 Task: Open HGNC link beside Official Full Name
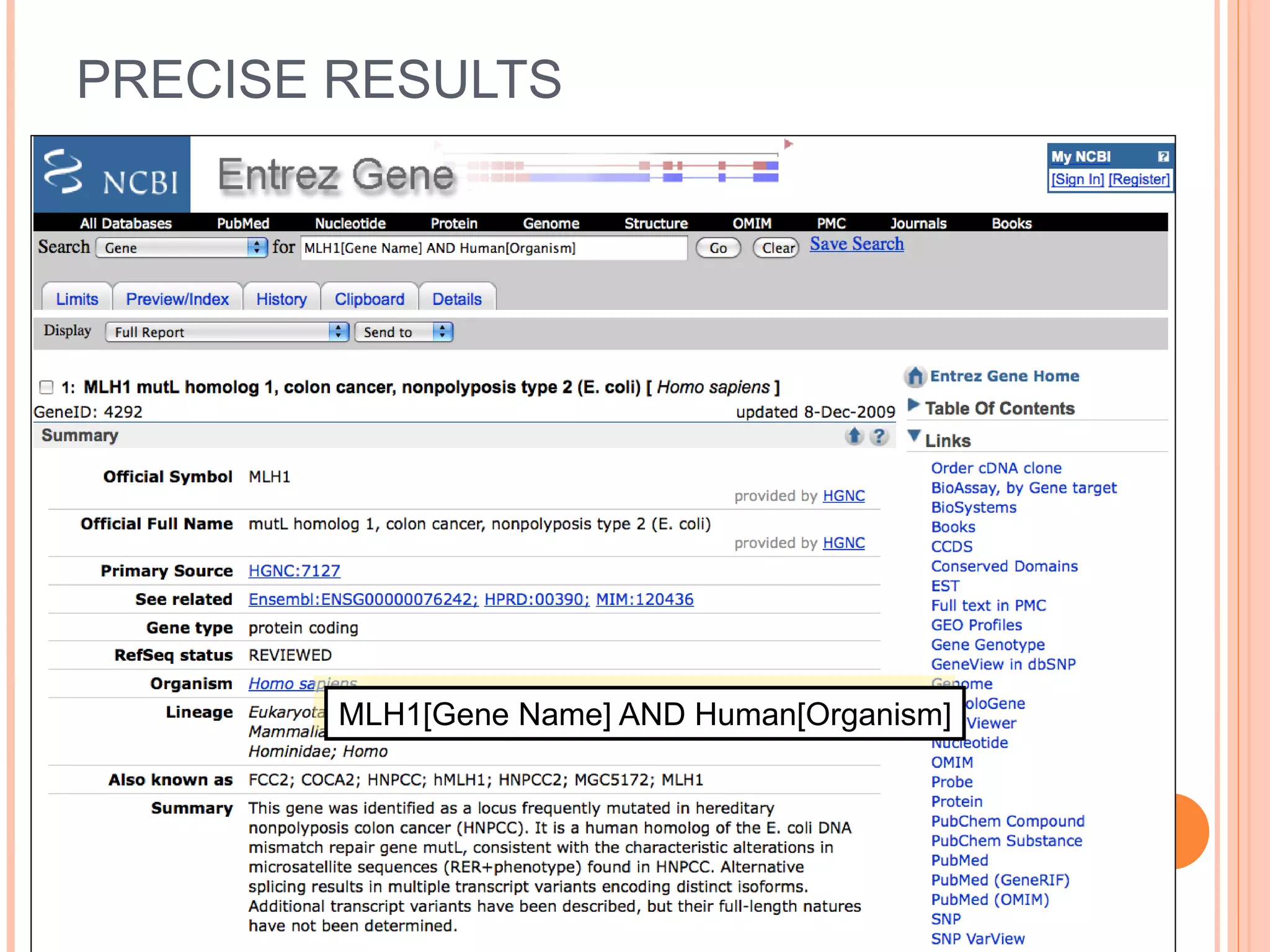[843, 543]
